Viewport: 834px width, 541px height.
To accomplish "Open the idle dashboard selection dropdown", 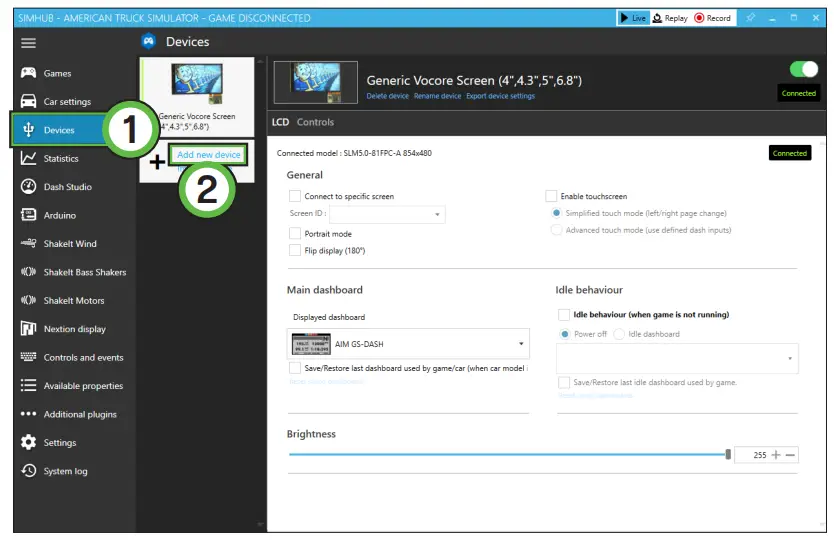I will (677, 358).
